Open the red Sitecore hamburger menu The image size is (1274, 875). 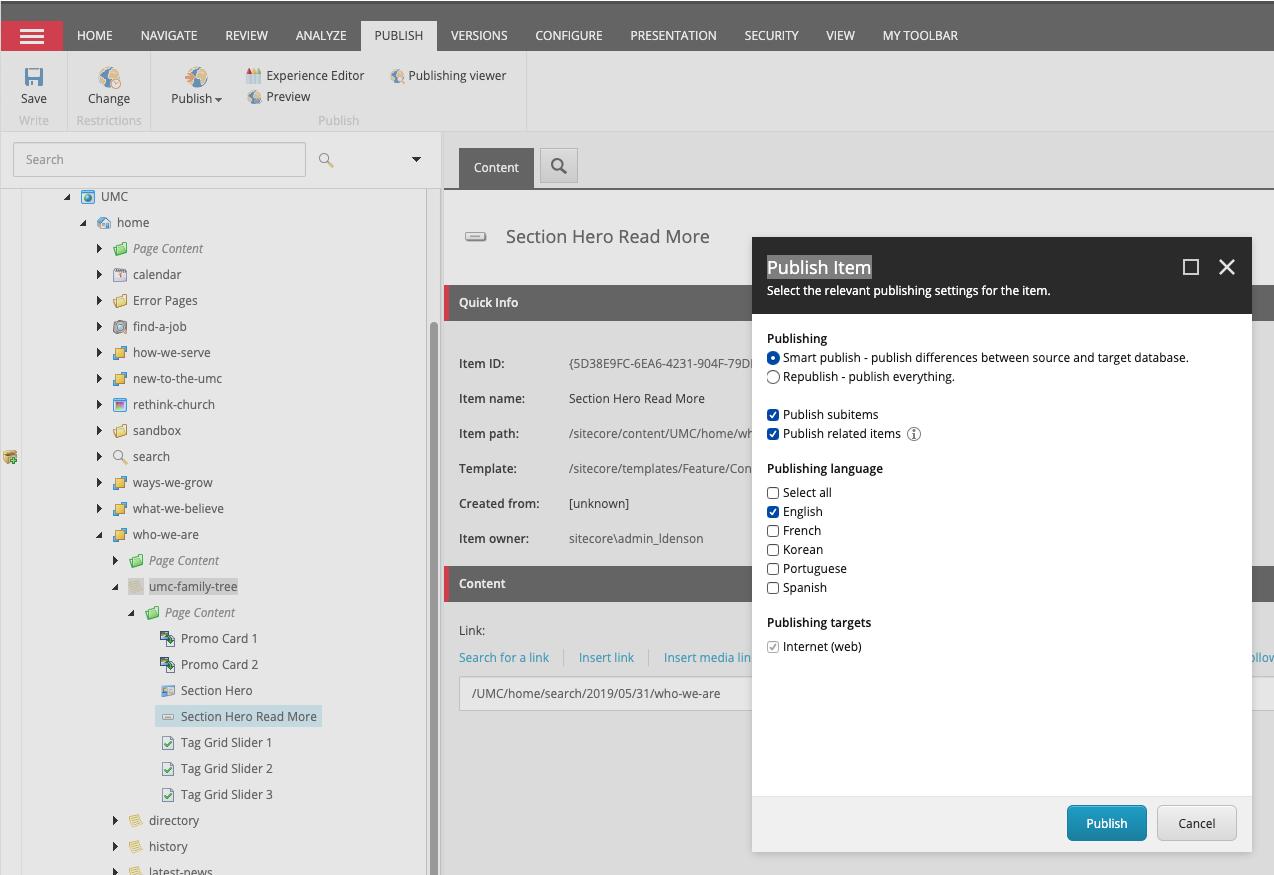(32, 36)
